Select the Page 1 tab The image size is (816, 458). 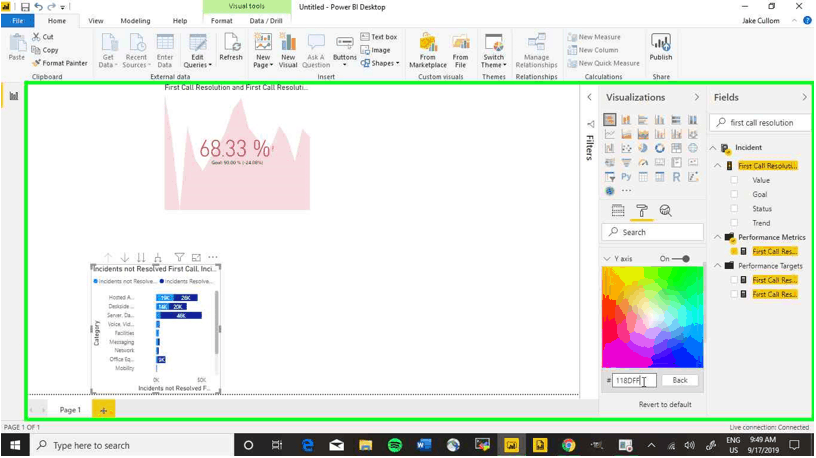pyautogui.click(x=70, y=410)
